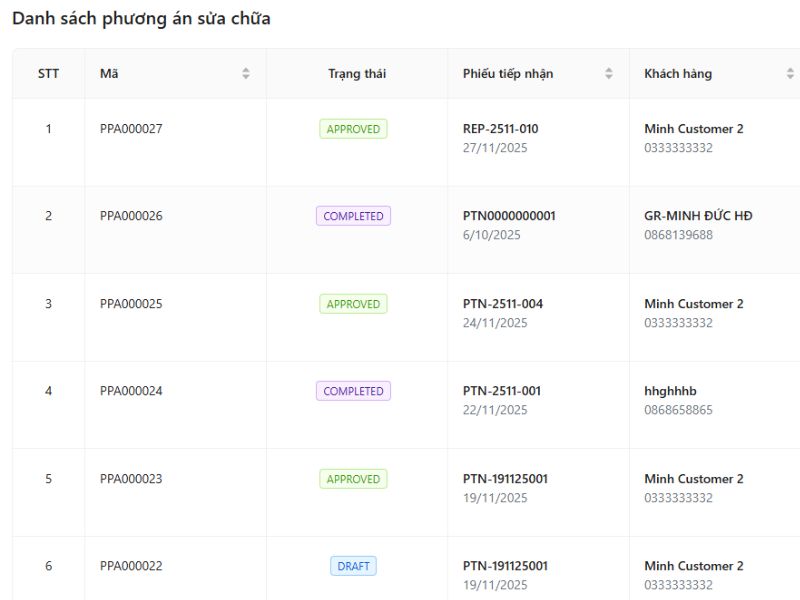Click the COMPLETED badge for PPA000026
800x600 pixels.
coord(353,216)
